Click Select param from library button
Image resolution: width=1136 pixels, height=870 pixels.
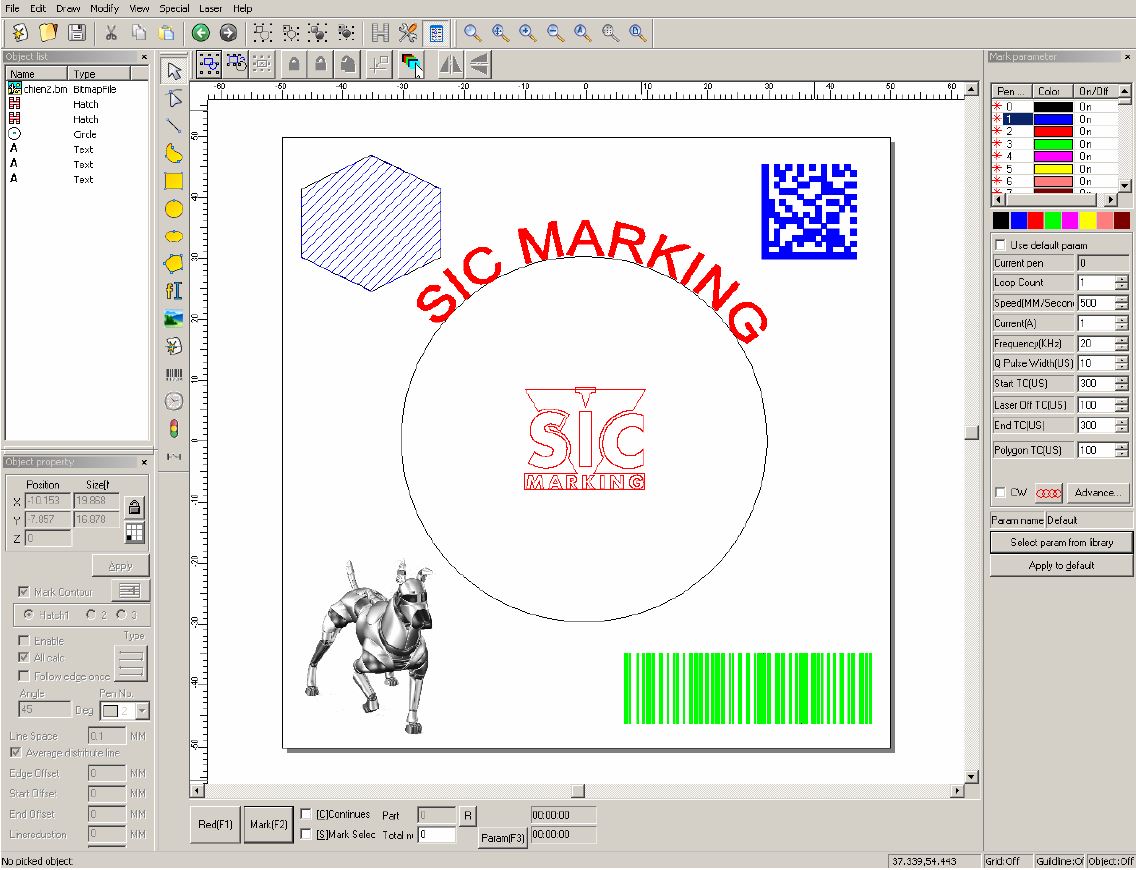[x=1061, y=542]
